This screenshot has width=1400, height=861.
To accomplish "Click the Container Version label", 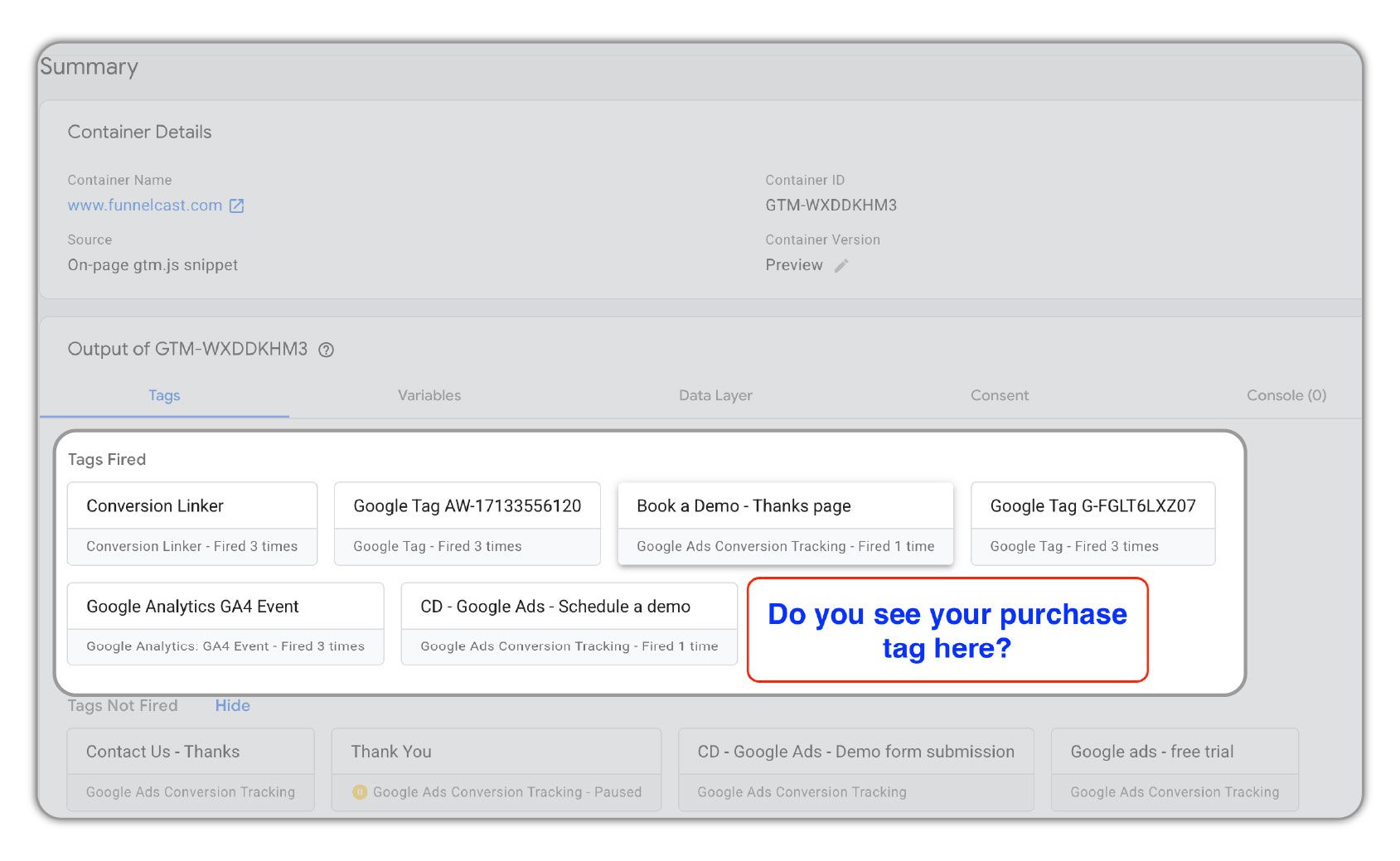I will click(822, 239).
